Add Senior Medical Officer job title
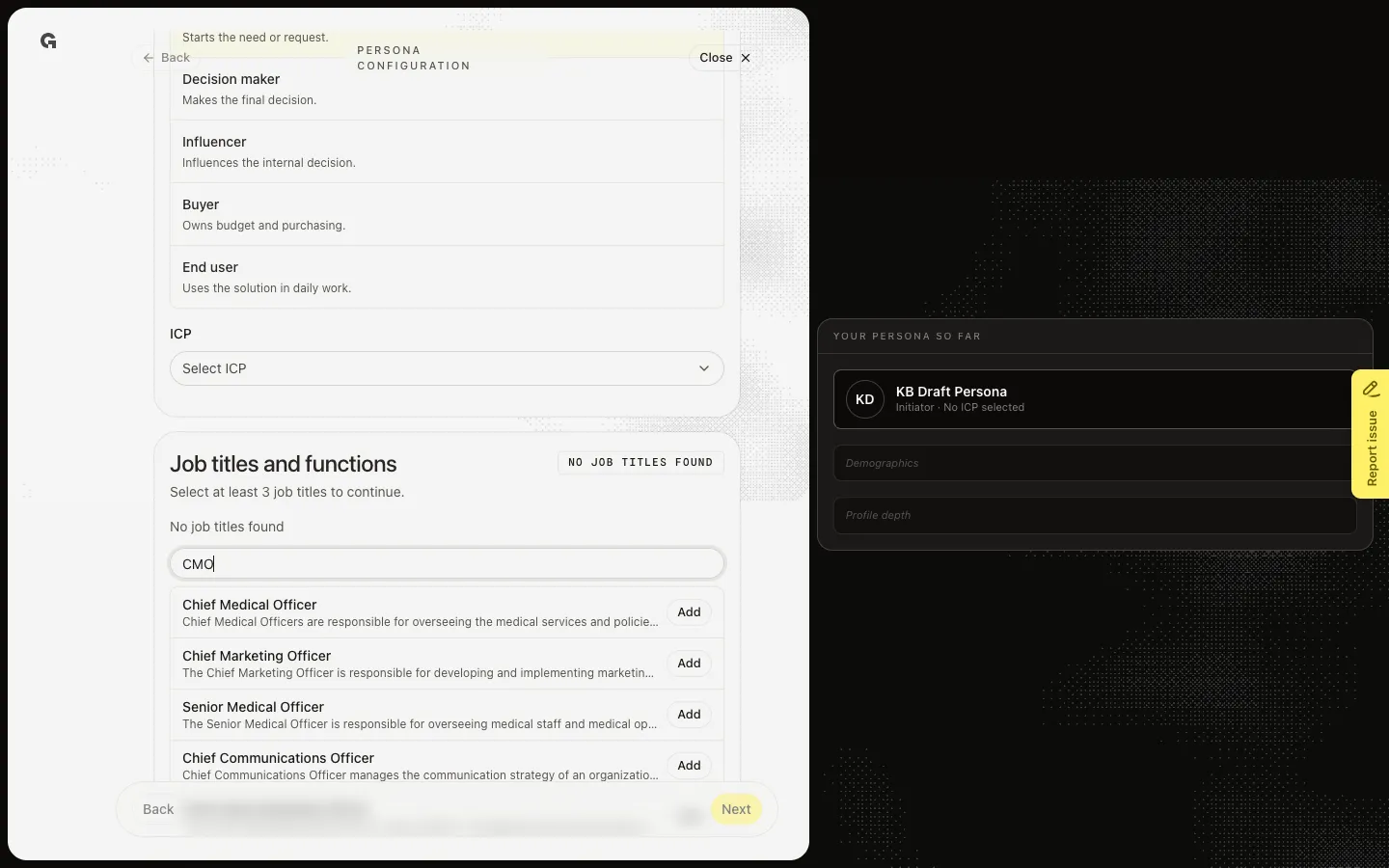 689,715
